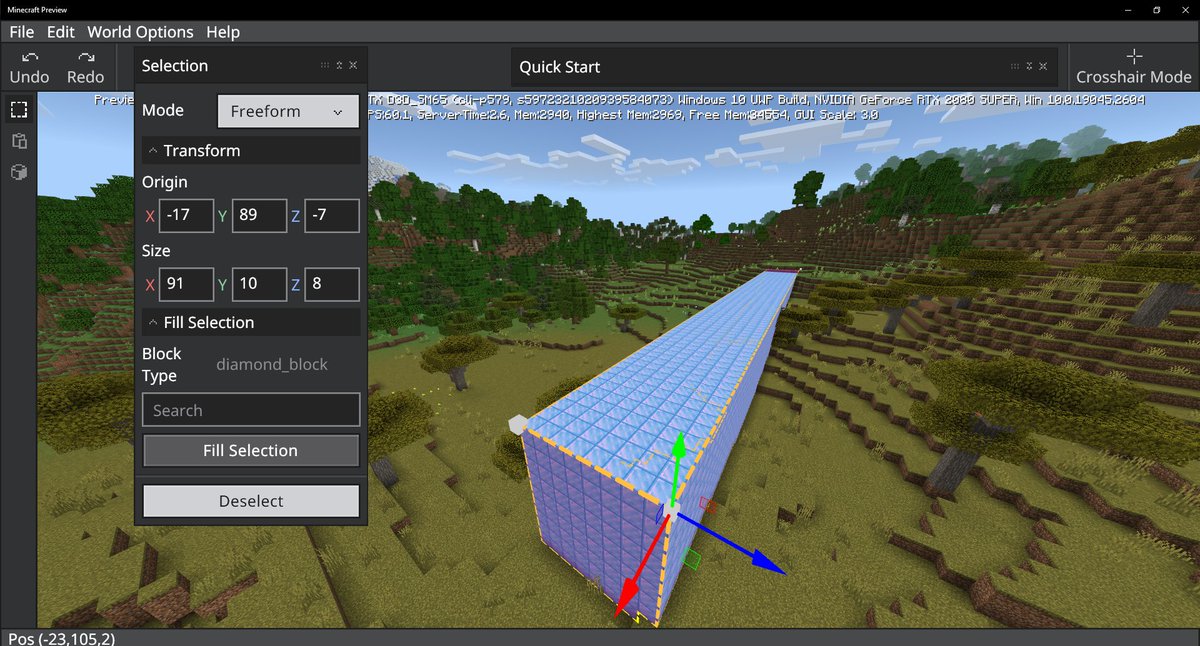Screen dimensions: 1200x646
Task: Close the Minecraft Preview window
Action: coord(1185,9)
